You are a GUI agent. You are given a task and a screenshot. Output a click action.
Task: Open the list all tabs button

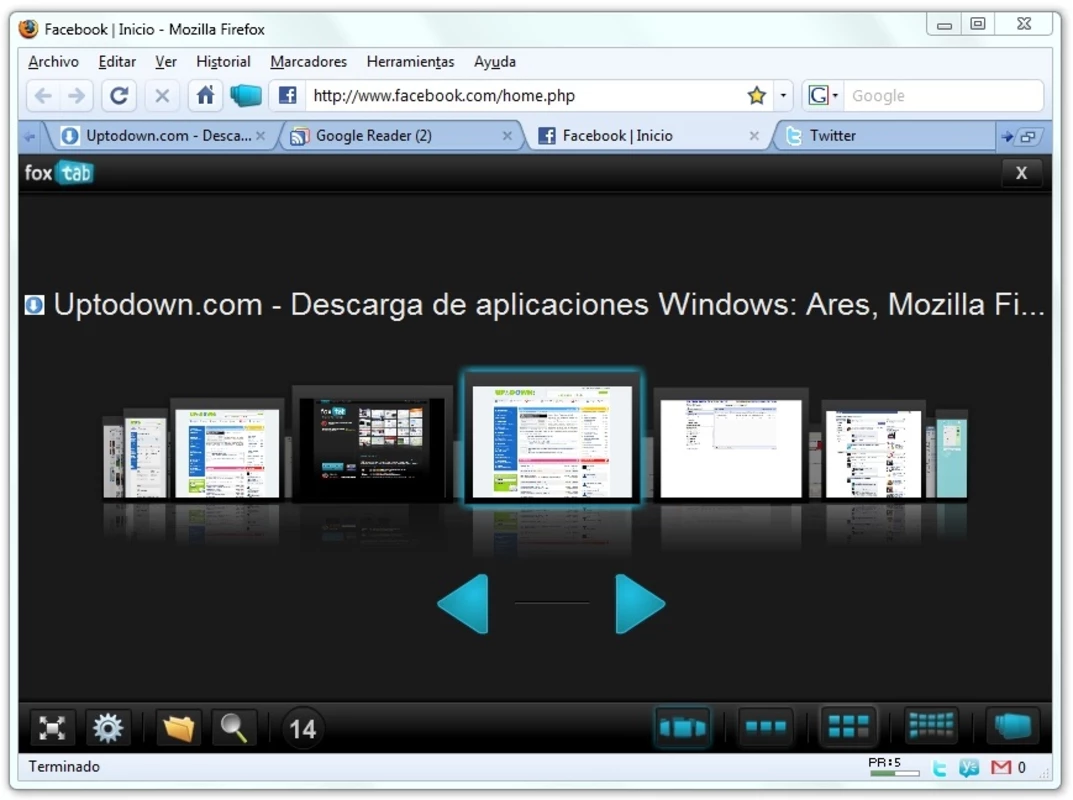1028,137
